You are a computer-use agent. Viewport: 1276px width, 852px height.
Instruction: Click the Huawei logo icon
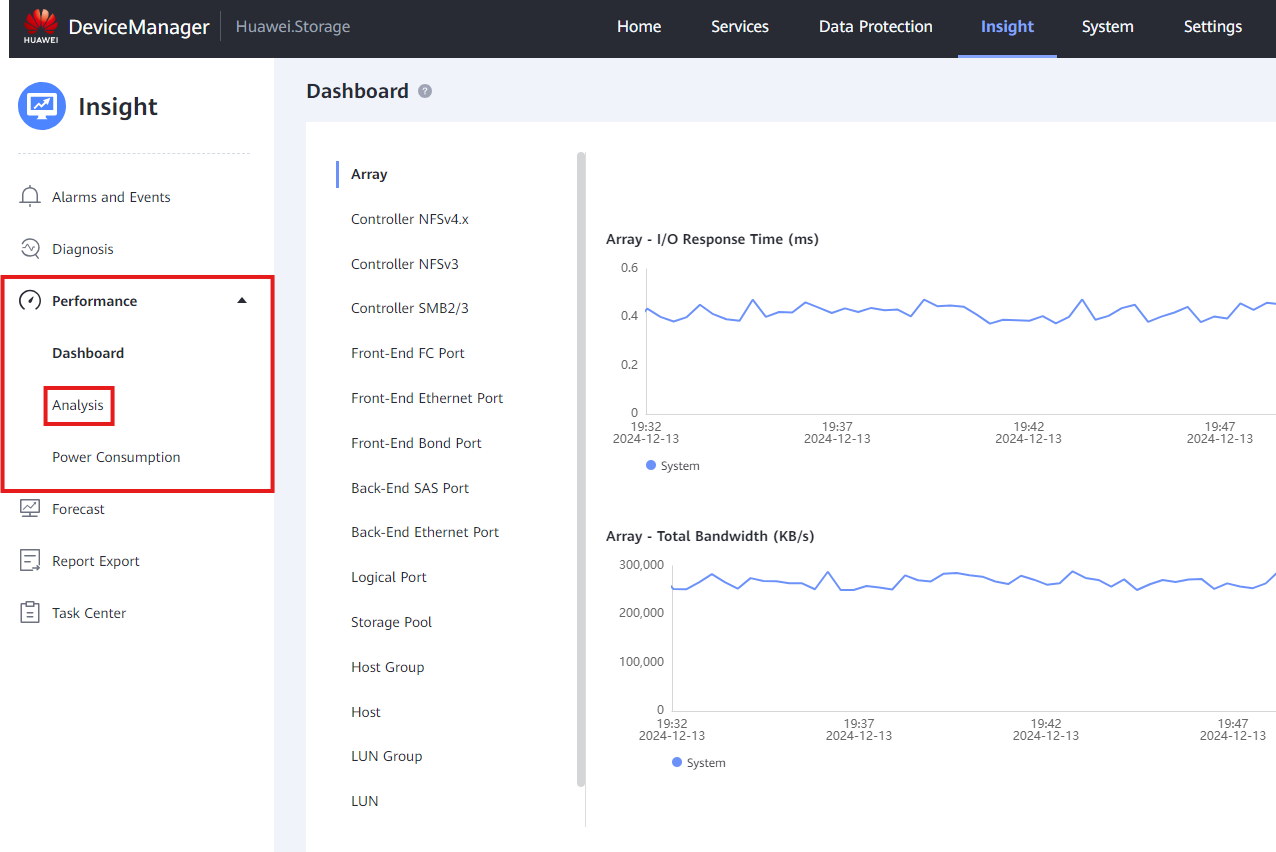41,27
